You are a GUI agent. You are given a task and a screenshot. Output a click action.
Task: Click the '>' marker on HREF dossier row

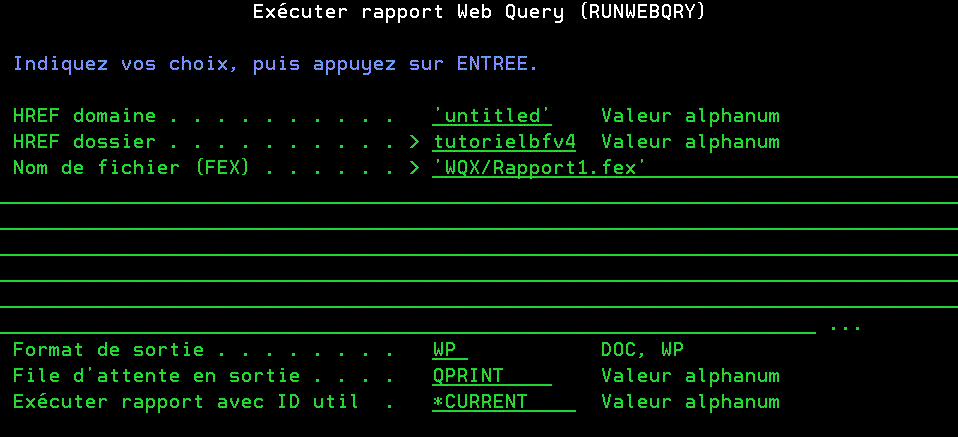pos(415,142)
